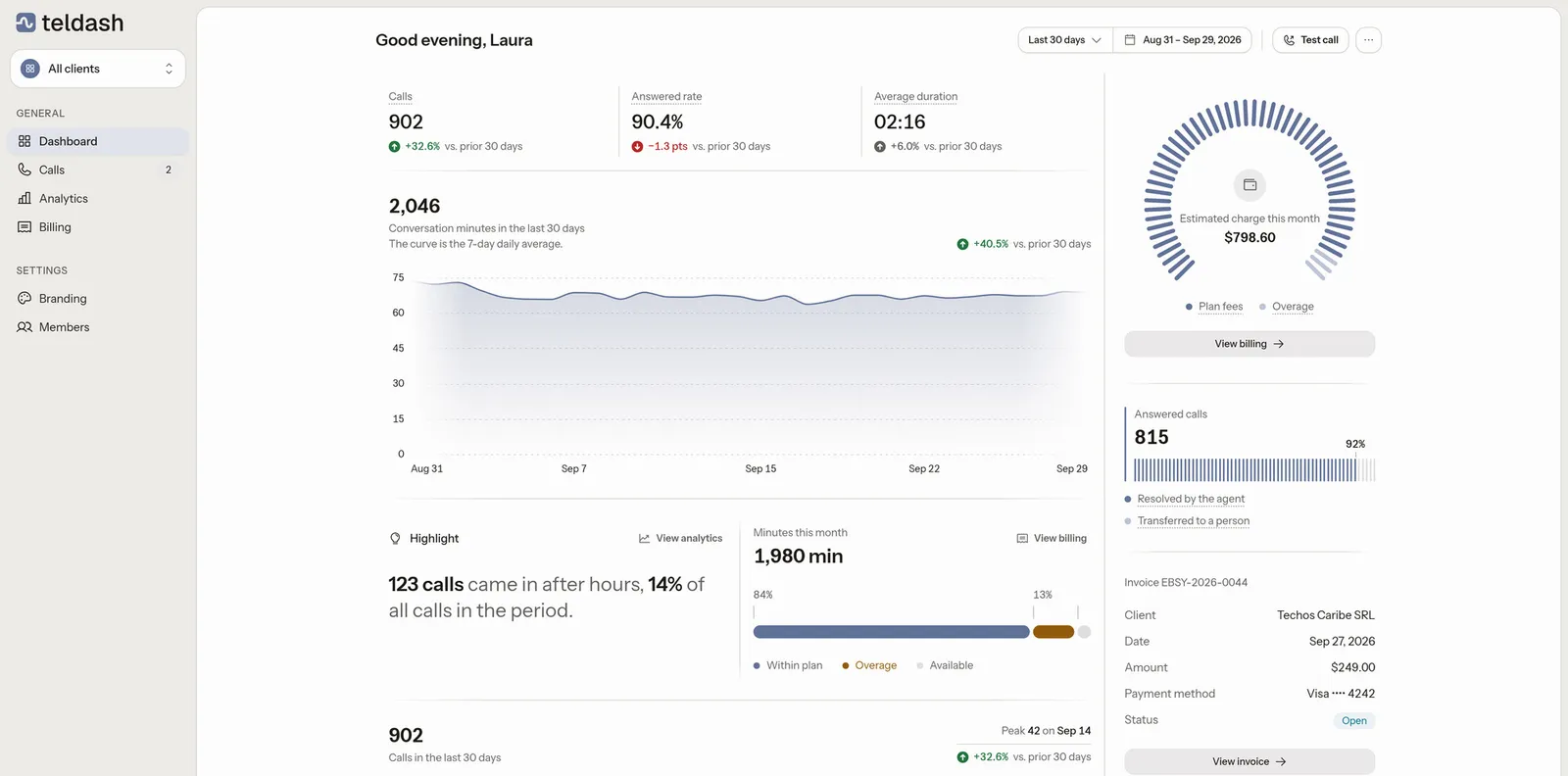Click the Analytics bar chart icon
The width and height of the screenshot is (1568, 776).
point(24,198)
